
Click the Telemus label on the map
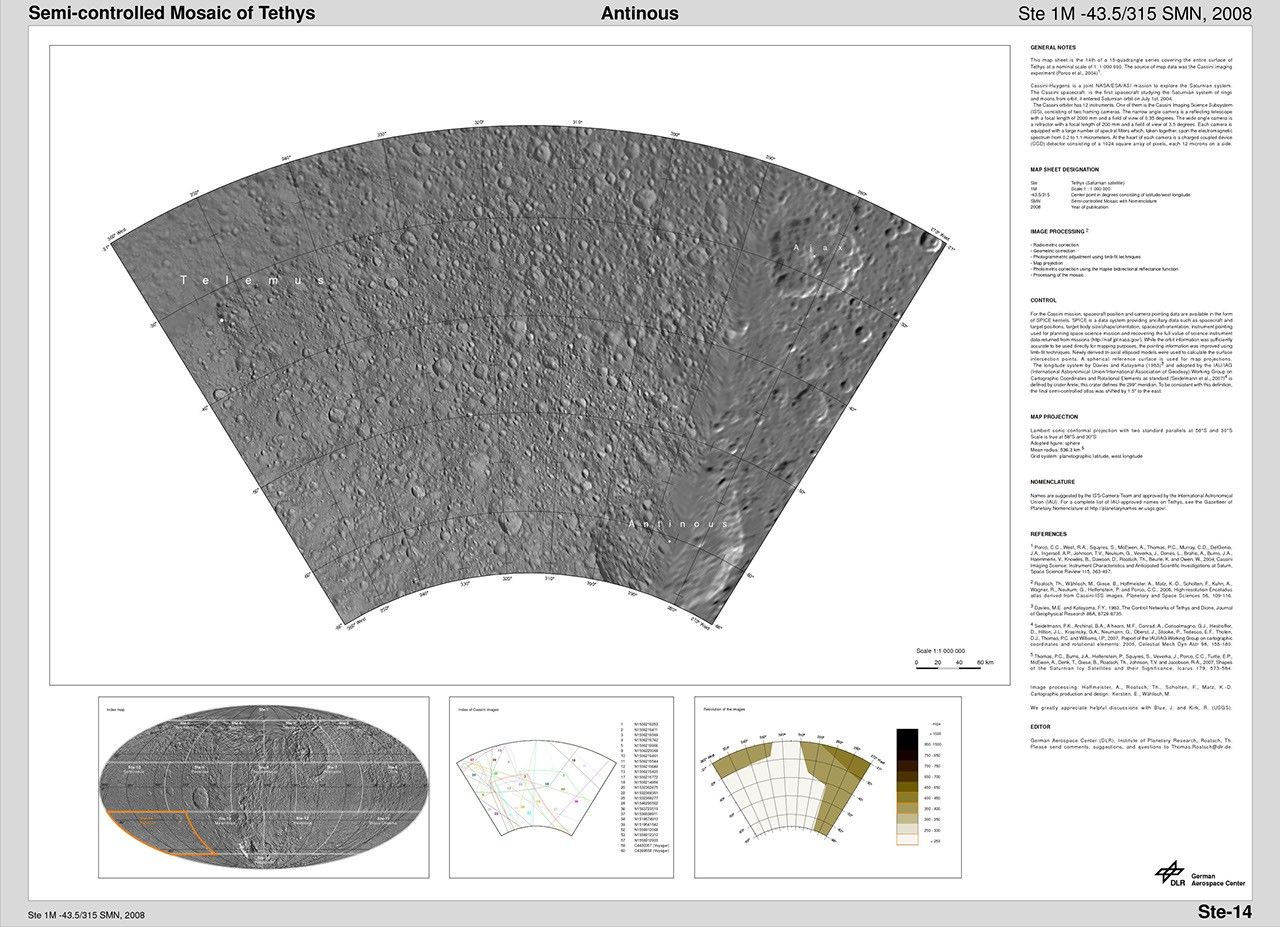point(253,281)
